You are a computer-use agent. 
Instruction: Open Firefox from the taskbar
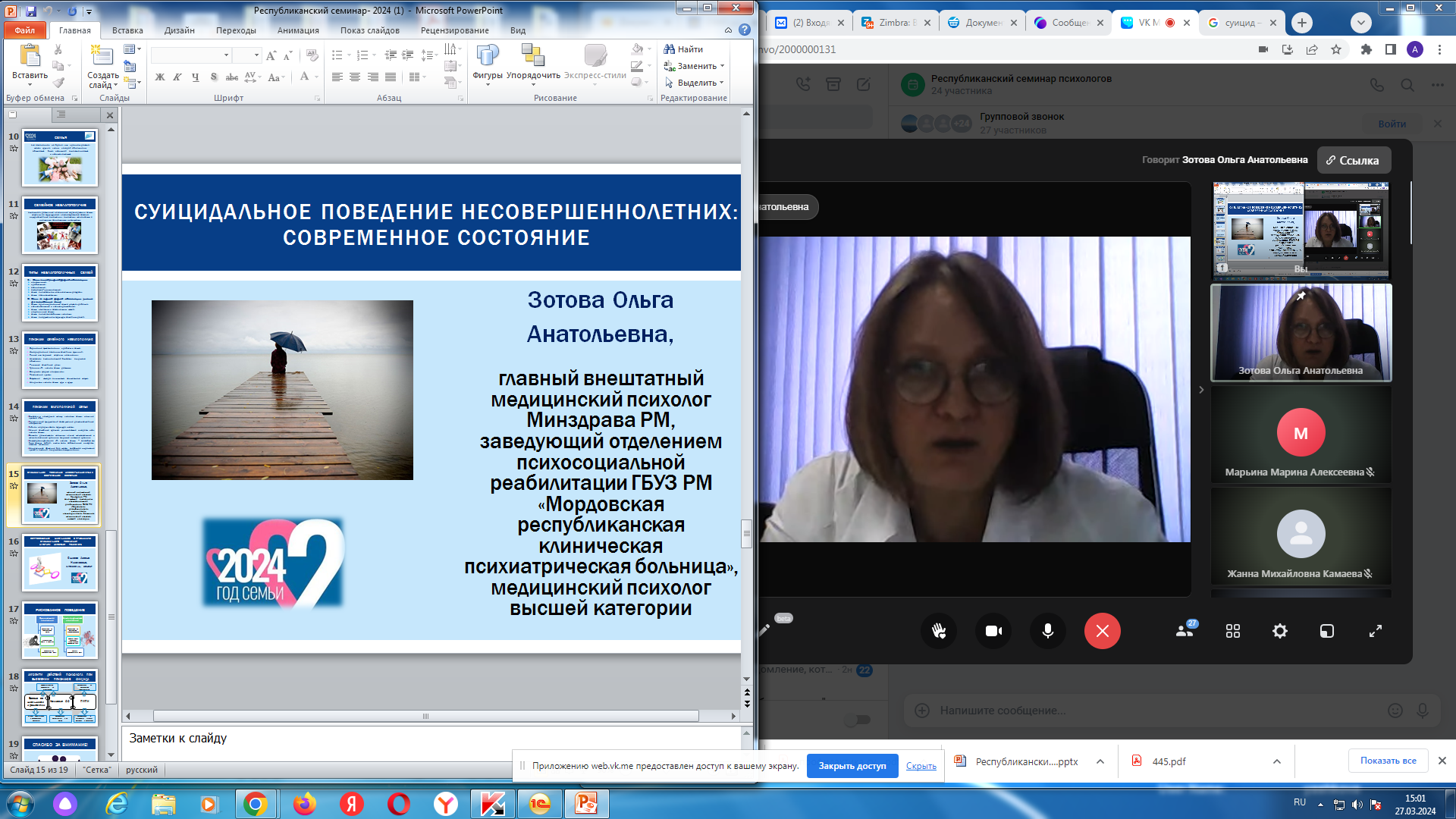(x=305, y=804)
